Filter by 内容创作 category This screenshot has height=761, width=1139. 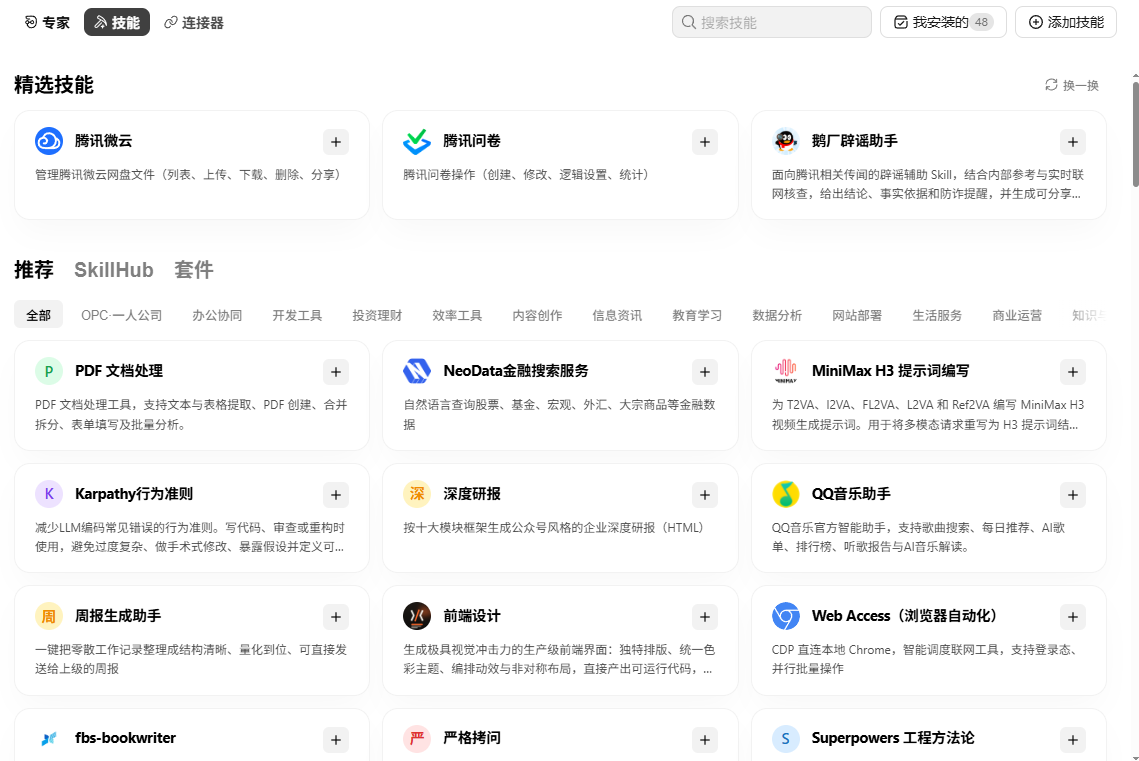tap(537, 315)
